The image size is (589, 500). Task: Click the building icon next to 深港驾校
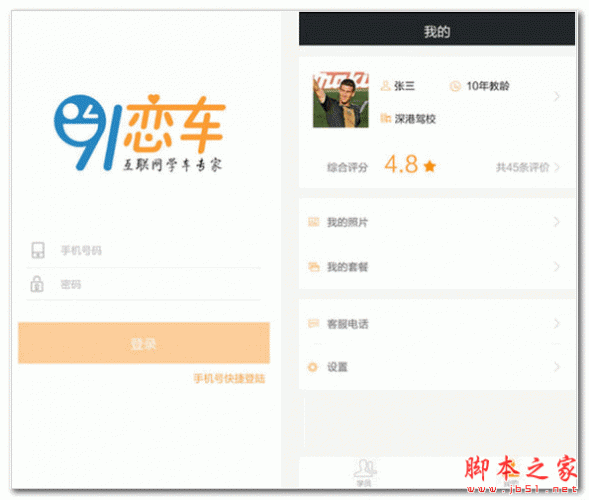pos(385,119)
